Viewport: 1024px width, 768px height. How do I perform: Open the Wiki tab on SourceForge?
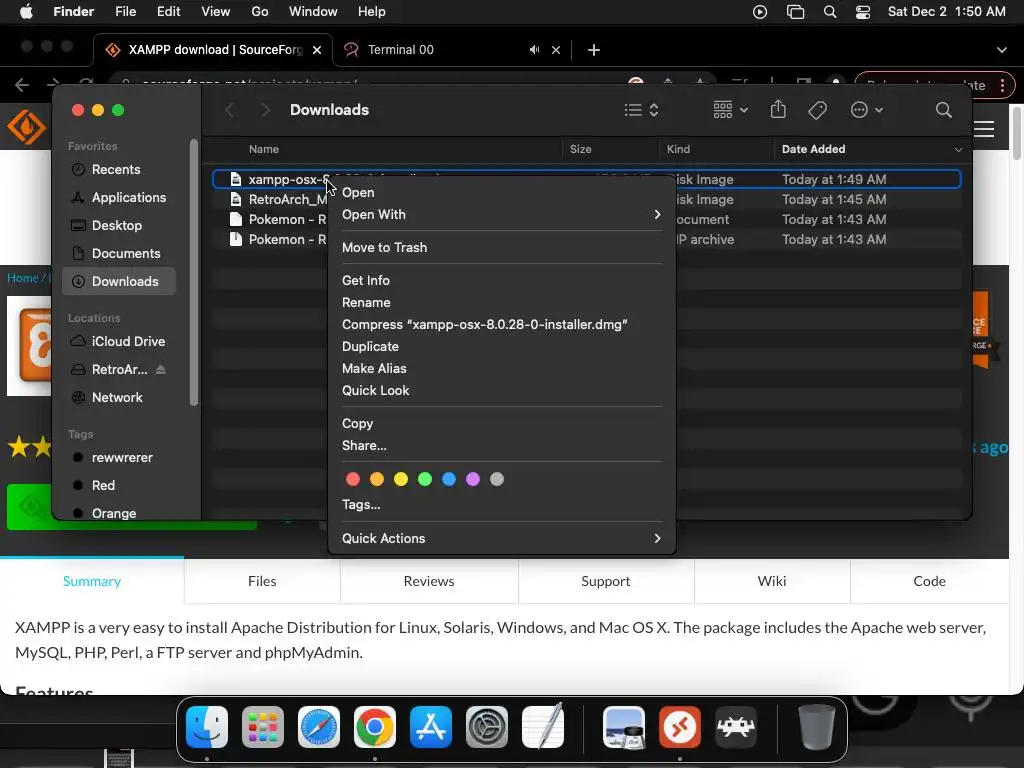pos(772,581)
